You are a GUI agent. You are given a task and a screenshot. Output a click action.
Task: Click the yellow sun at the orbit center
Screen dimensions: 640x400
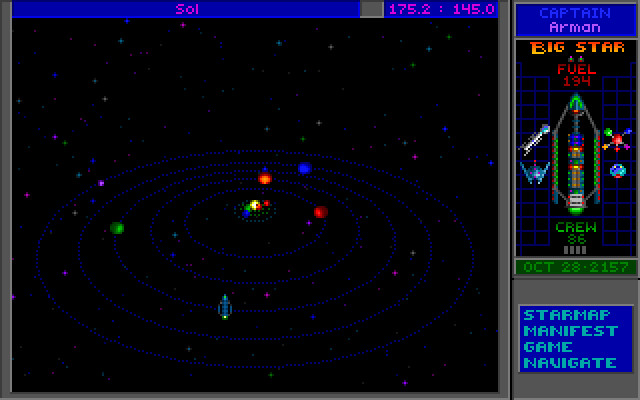coord(255,205)
